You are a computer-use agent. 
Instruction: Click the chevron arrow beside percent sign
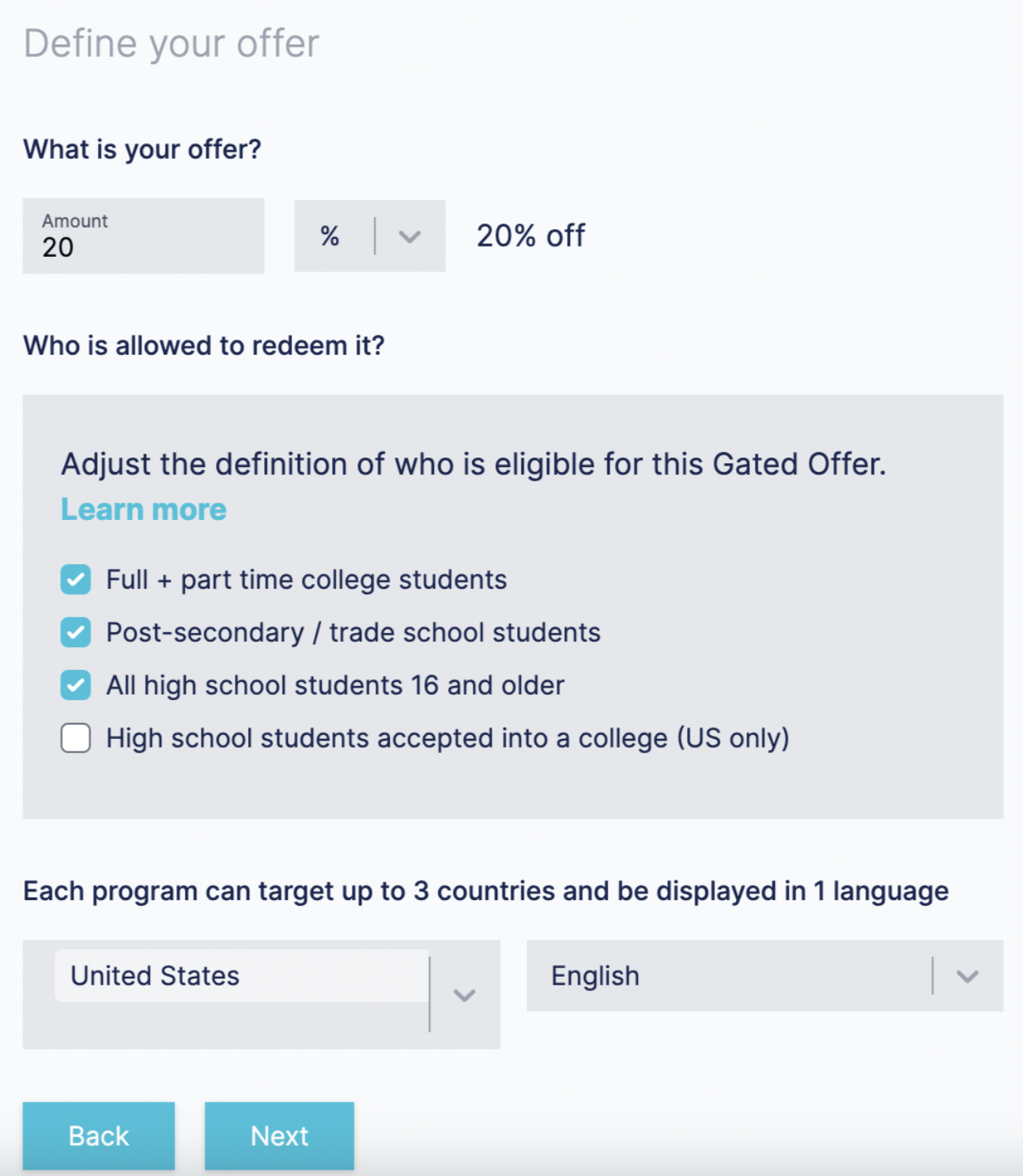(410, 236)
